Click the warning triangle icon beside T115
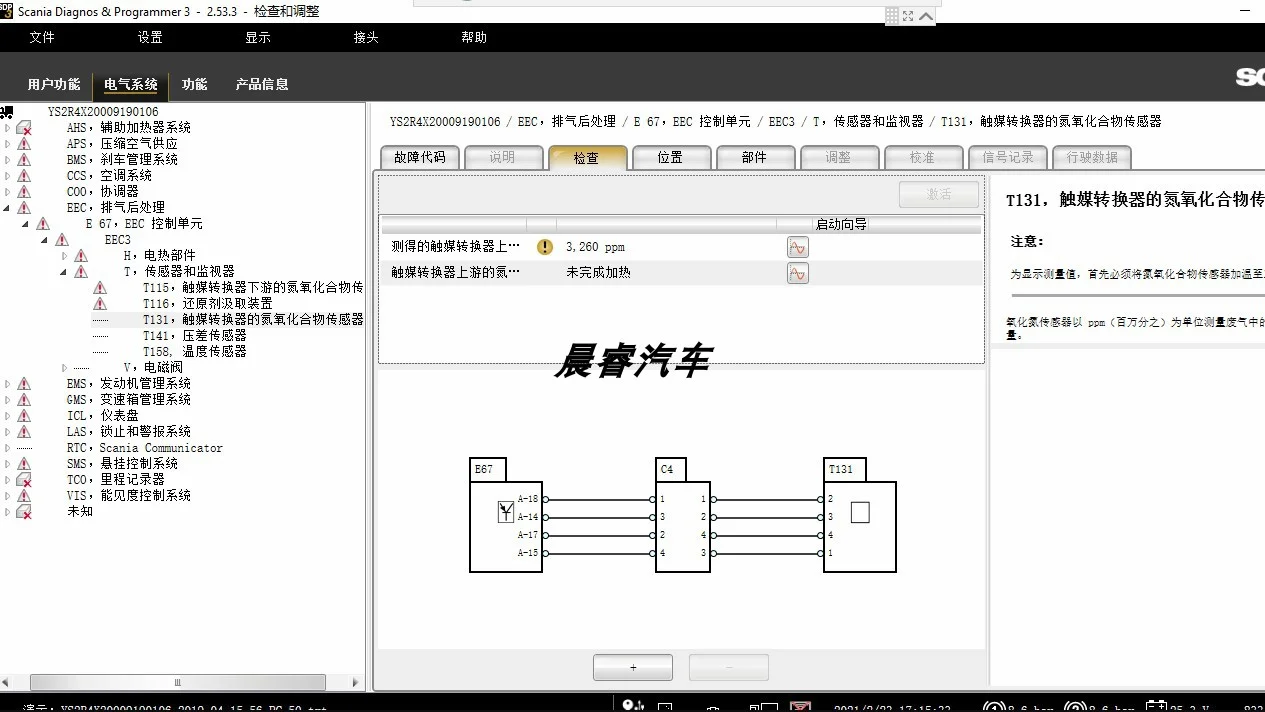This screenshot has height=712, width=1265. [100, 288]
